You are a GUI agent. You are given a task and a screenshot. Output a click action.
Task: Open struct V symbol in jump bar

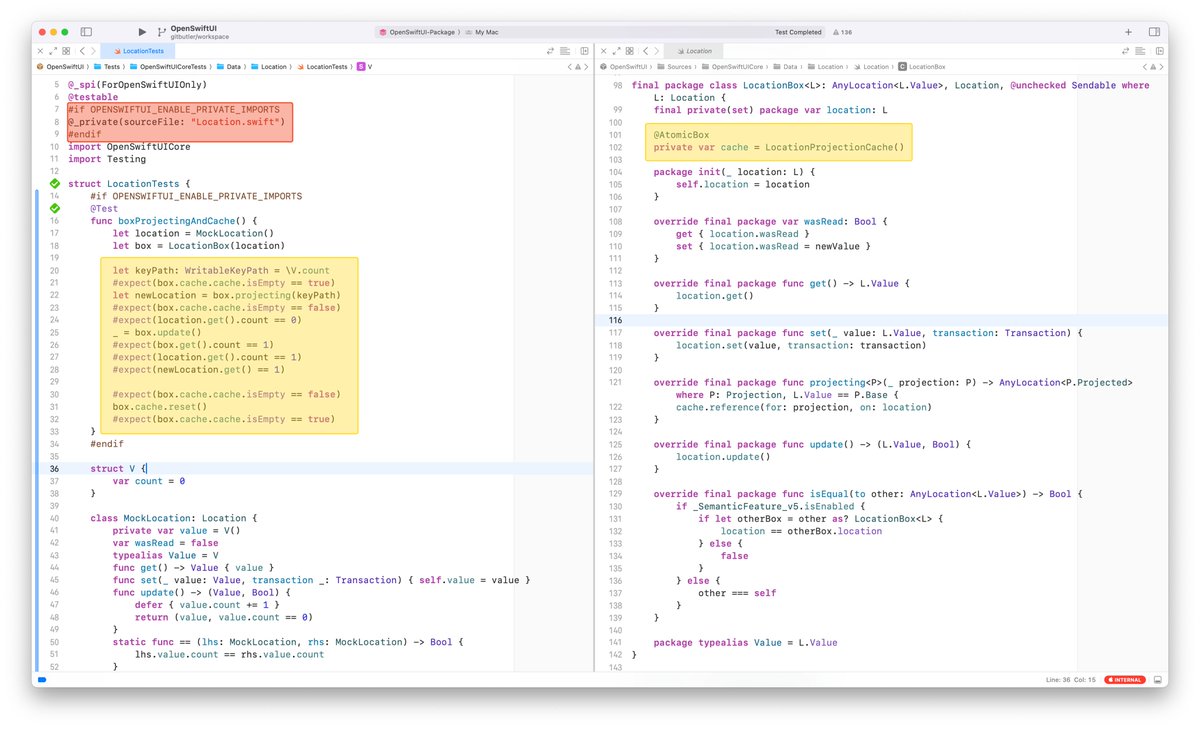click(x=365, y=67)
